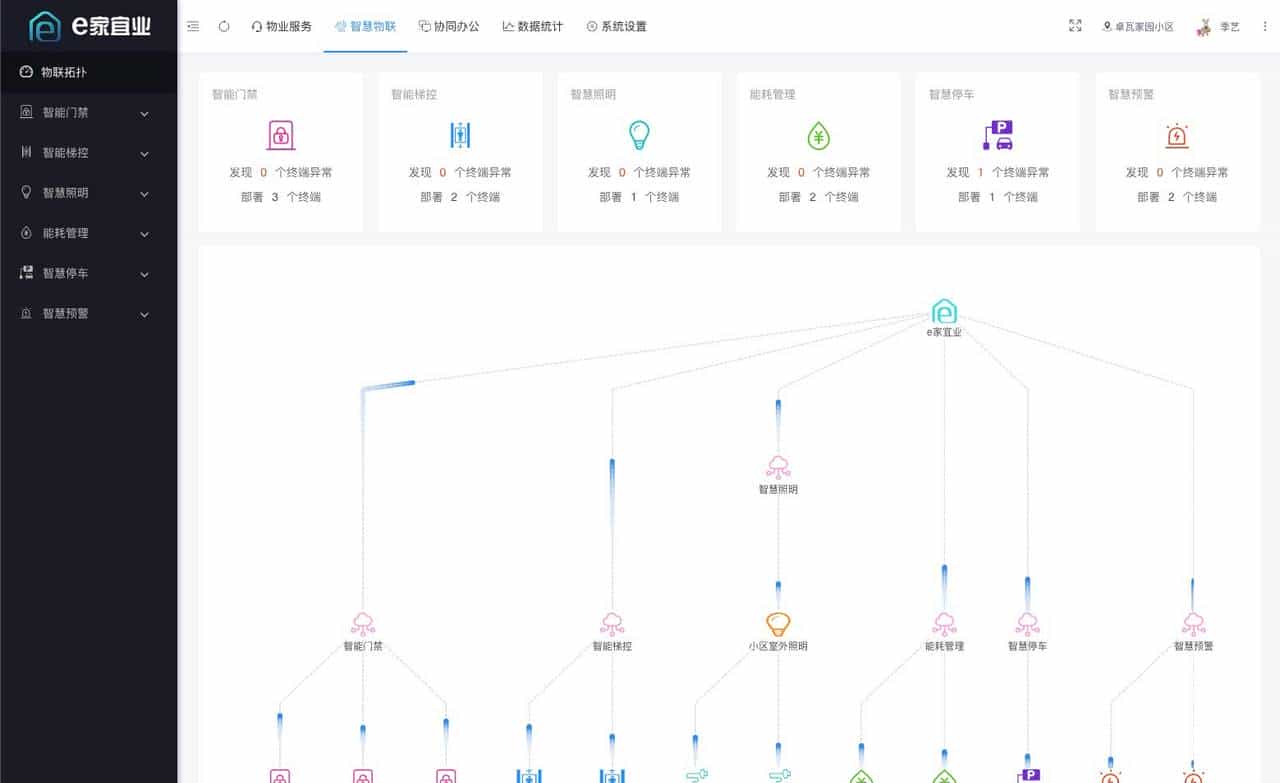The height and width of the screenshot is (783, 1280).
Task: Click the fullscreen icon near 卓瓦家园小区
Action: tap(1074, 27)
